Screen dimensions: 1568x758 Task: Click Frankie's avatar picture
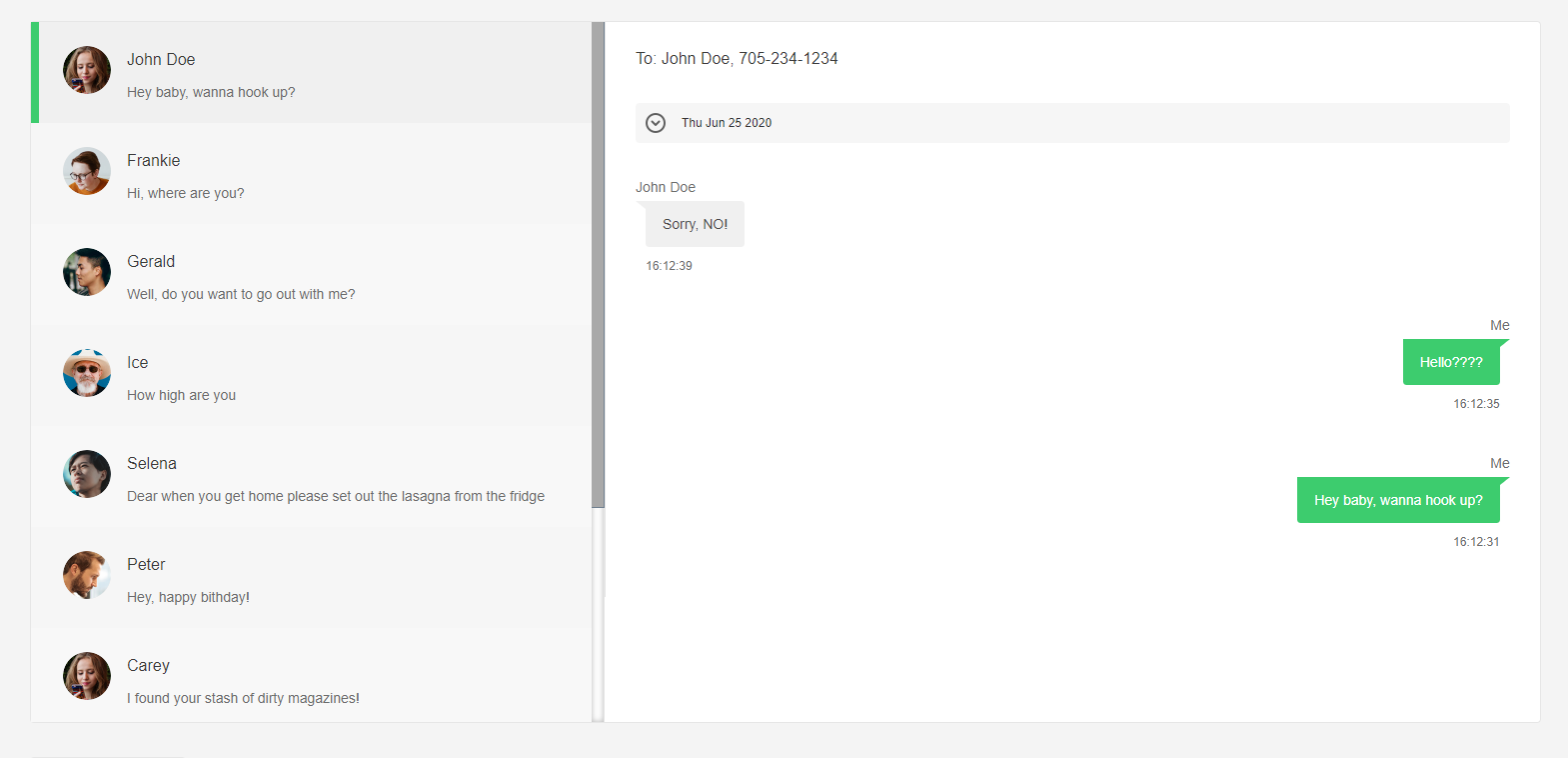pos(87,171)
